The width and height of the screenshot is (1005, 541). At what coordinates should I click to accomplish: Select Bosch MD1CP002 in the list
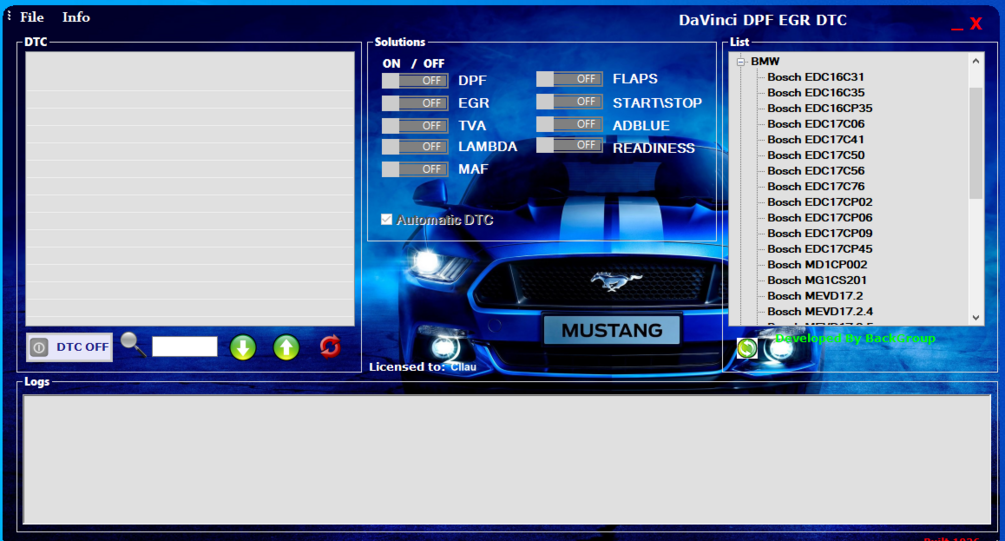[x=817, y=264]
